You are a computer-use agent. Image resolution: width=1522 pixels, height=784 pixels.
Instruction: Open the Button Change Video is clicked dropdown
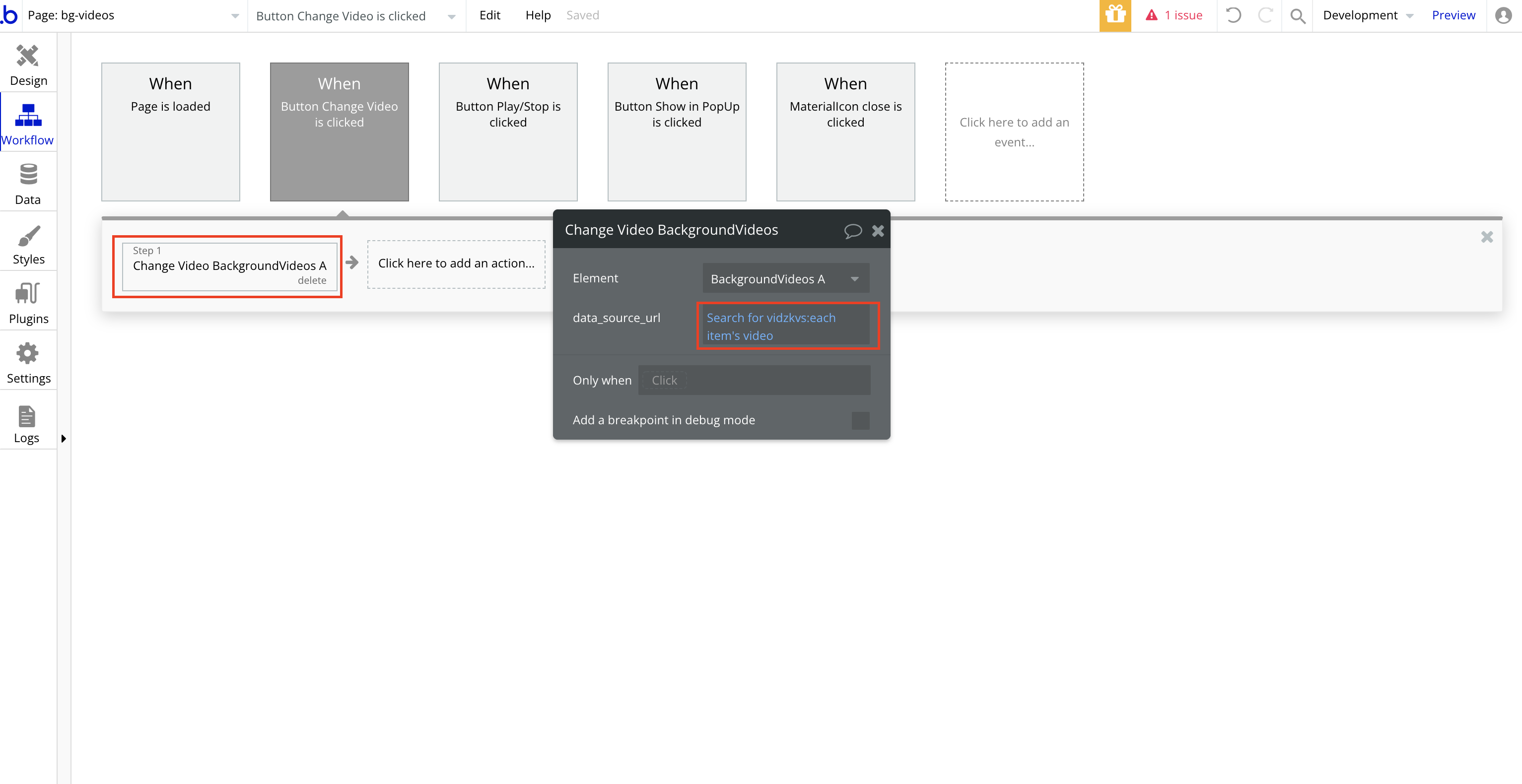click(356, 16)
